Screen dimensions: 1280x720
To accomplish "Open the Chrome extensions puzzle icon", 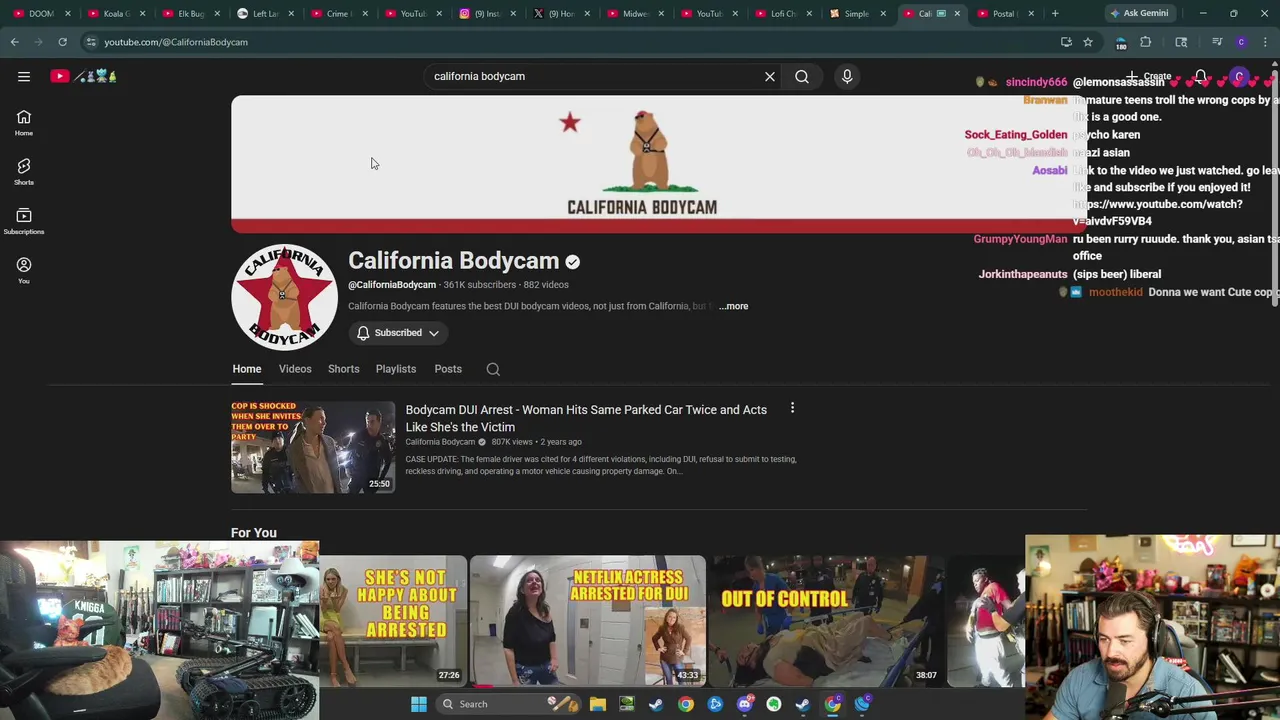I will [x=1145, y=42].
